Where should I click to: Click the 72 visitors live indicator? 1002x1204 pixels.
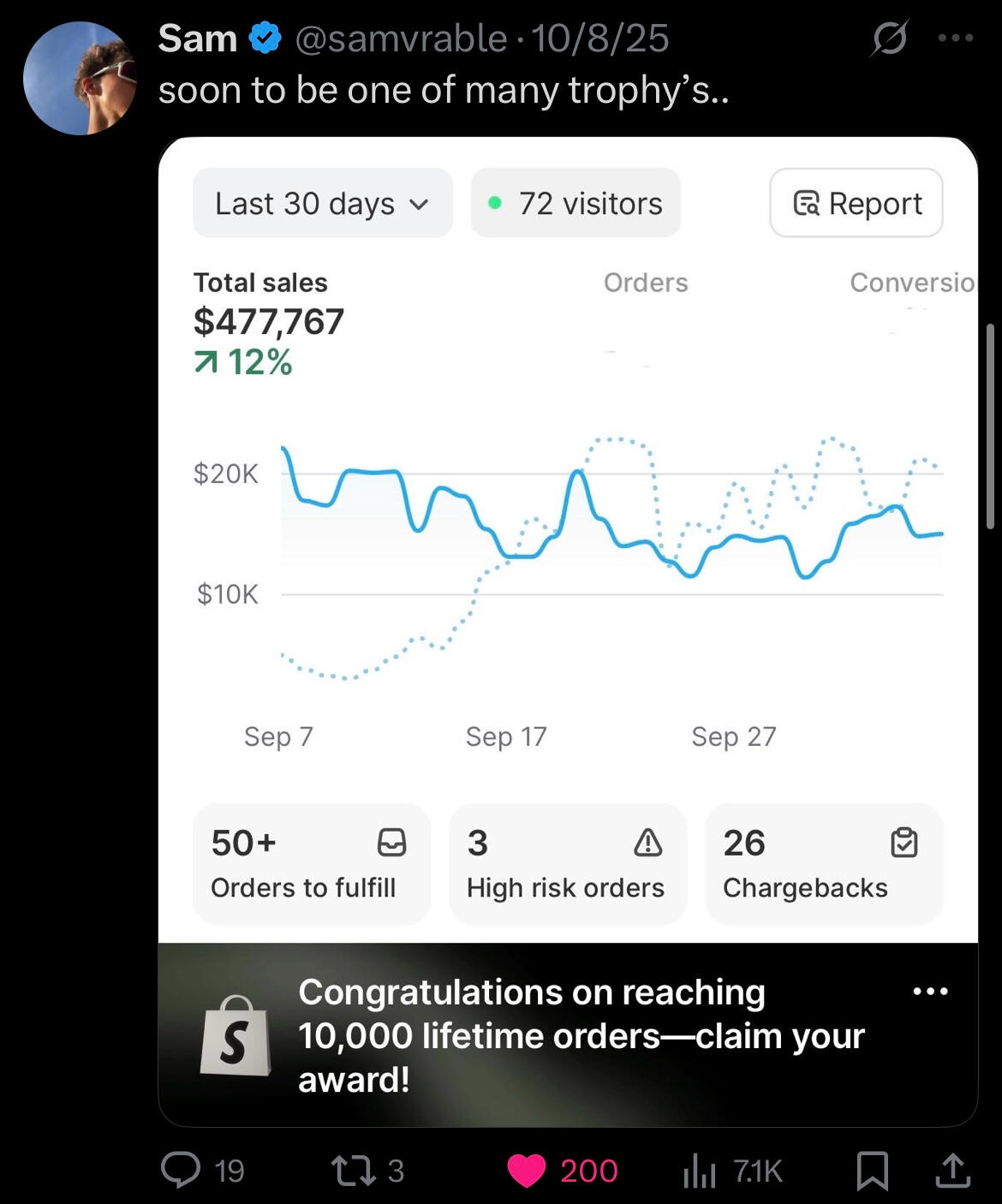[x=576, y=204]
